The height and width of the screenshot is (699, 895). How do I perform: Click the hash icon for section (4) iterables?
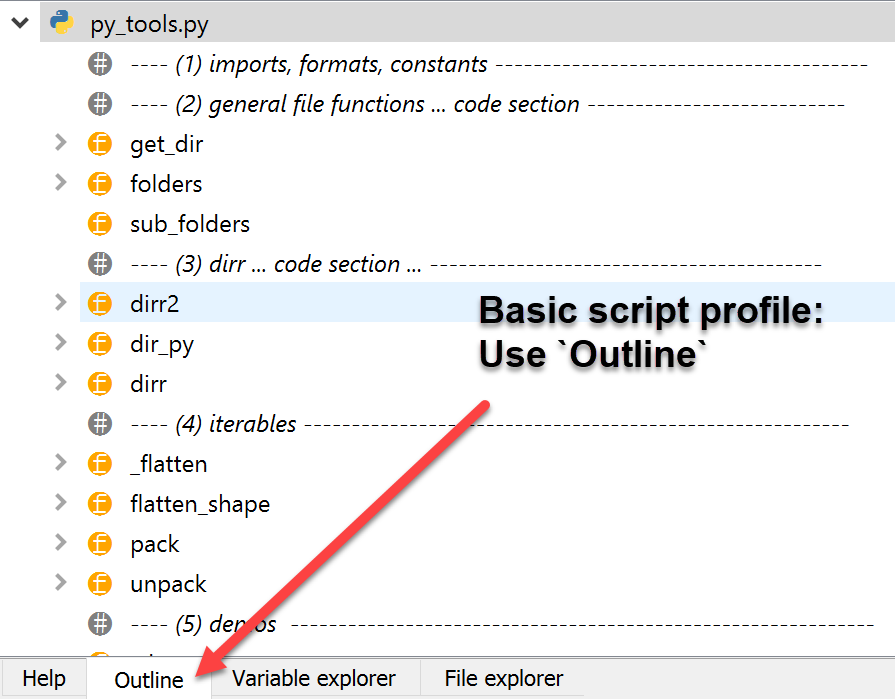click(x=100, y=423)
